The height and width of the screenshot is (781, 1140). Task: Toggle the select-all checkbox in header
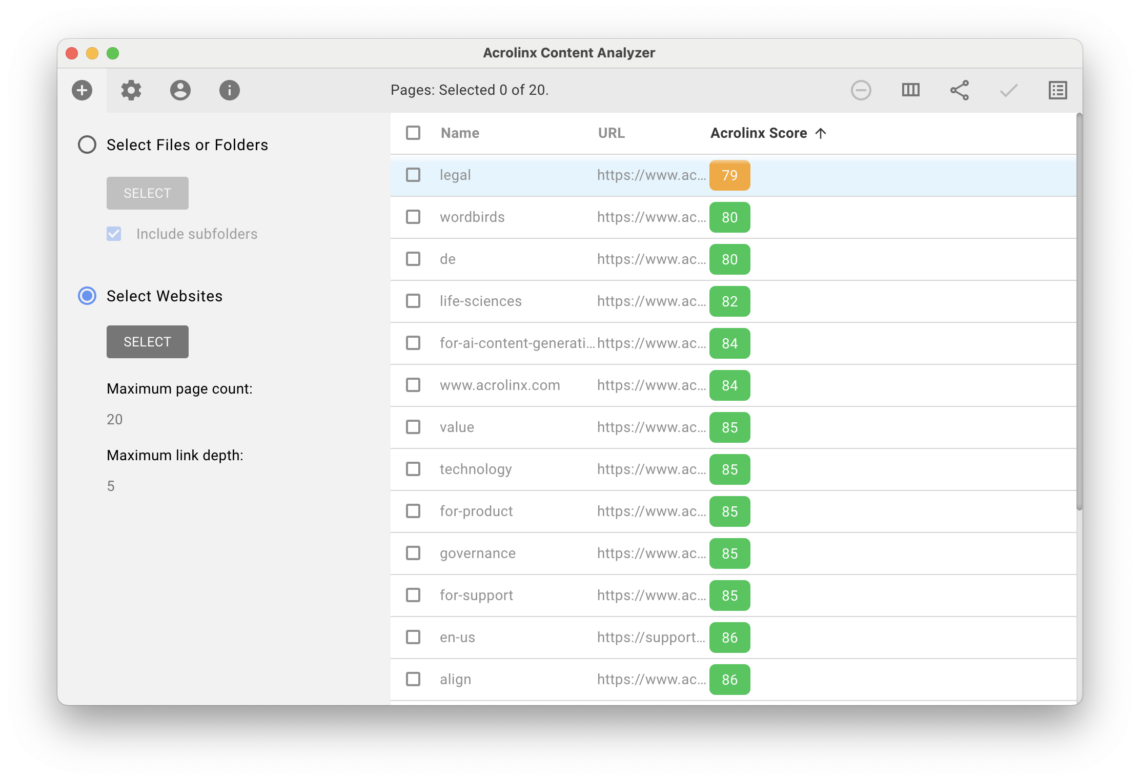click(x=413, y=133)
